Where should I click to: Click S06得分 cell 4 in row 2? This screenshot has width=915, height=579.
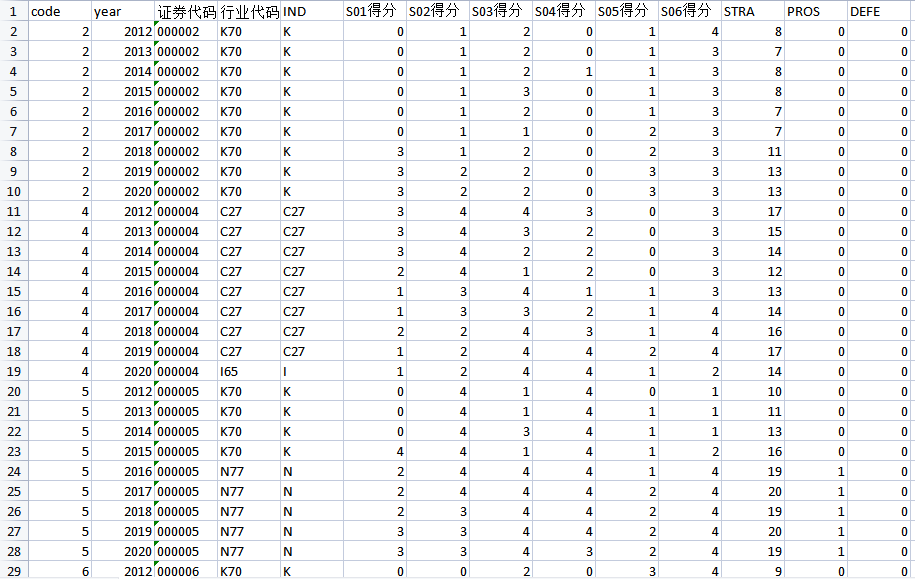[x=690, y=32]
